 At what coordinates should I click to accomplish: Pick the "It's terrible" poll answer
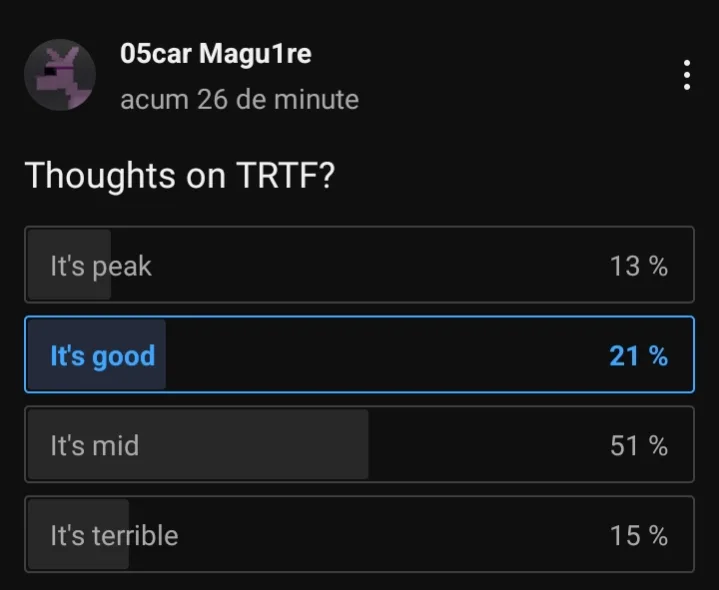pyautogui.click(x=360, y=534)
